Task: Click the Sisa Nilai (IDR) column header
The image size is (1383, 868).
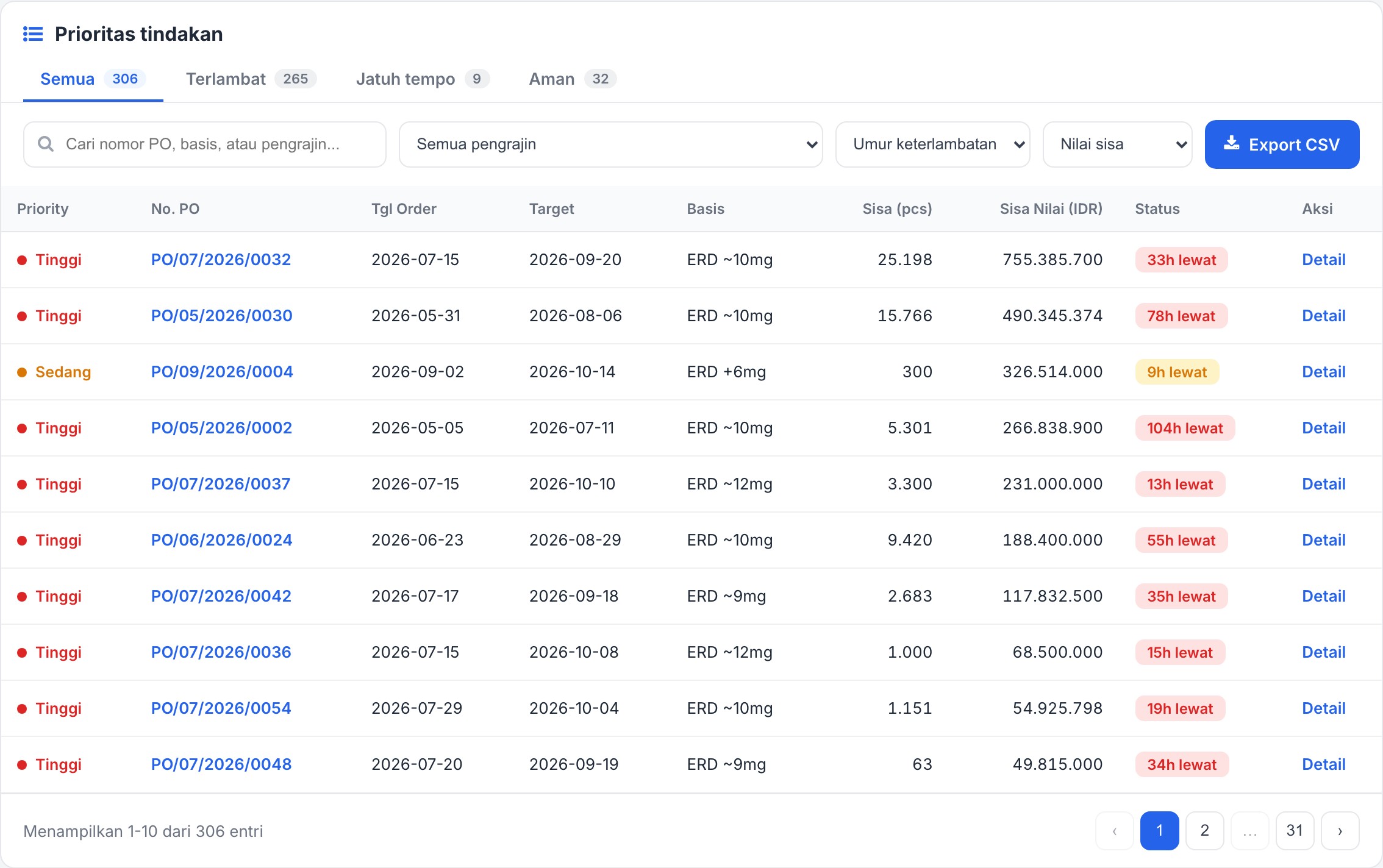Action: point(1051,209)
